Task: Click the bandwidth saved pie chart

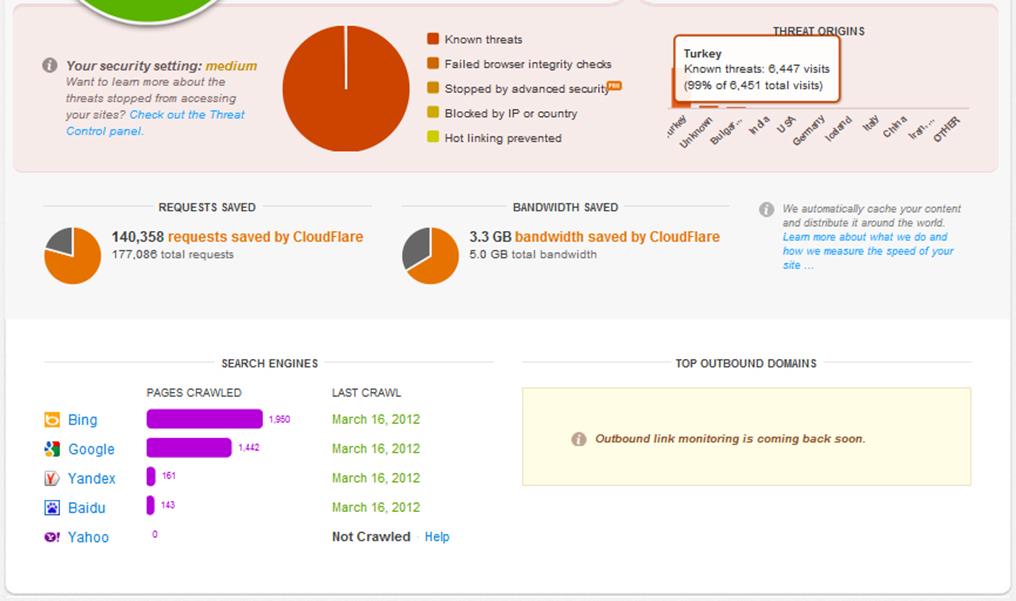Action: [430, 255]
